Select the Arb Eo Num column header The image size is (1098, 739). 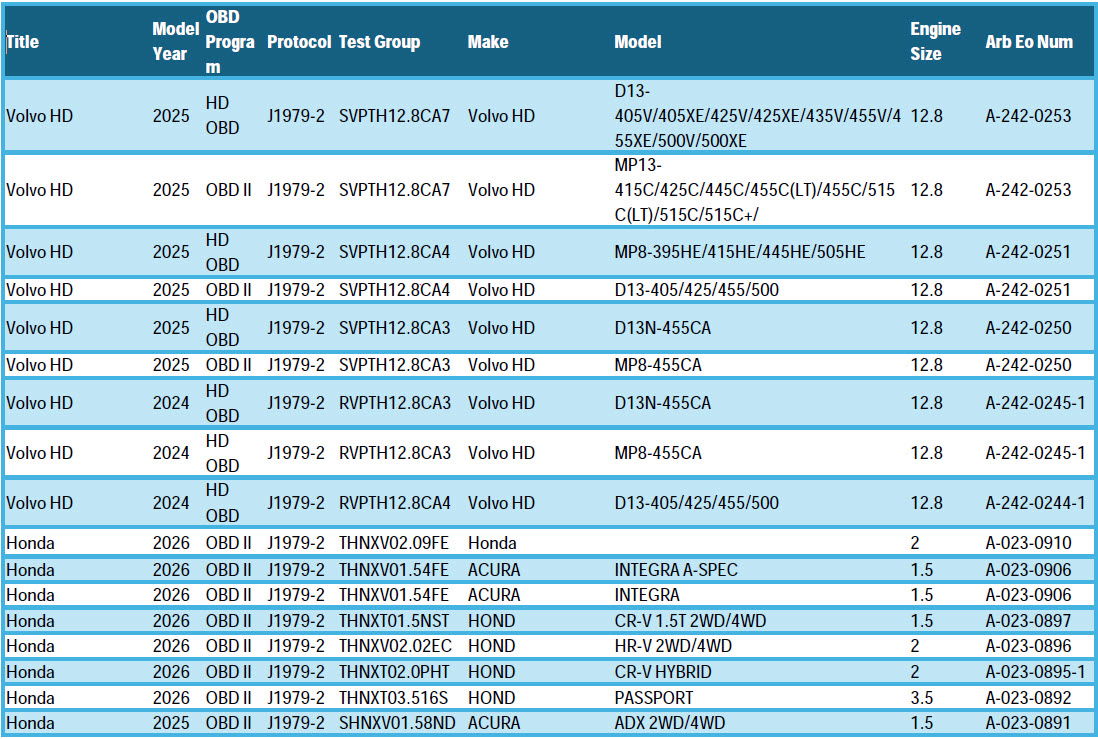(1029, 42)
